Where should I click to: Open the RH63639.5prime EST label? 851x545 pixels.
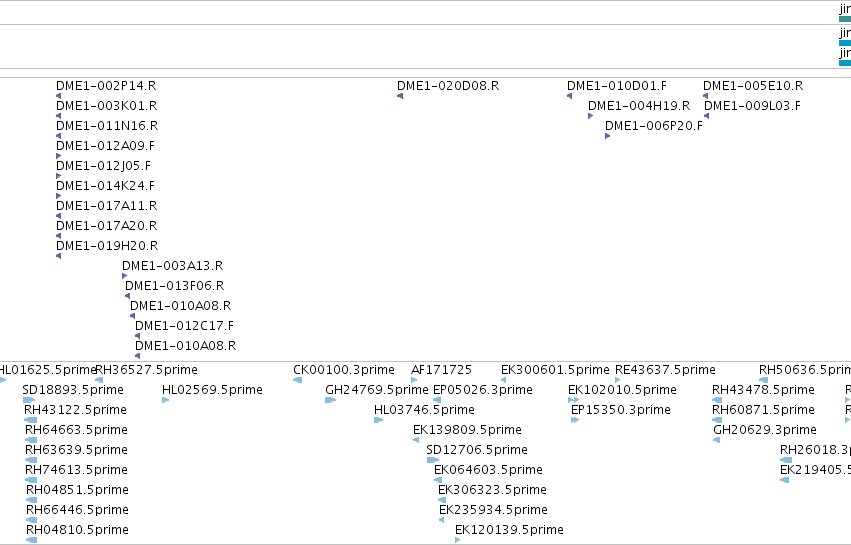[77, 449]
